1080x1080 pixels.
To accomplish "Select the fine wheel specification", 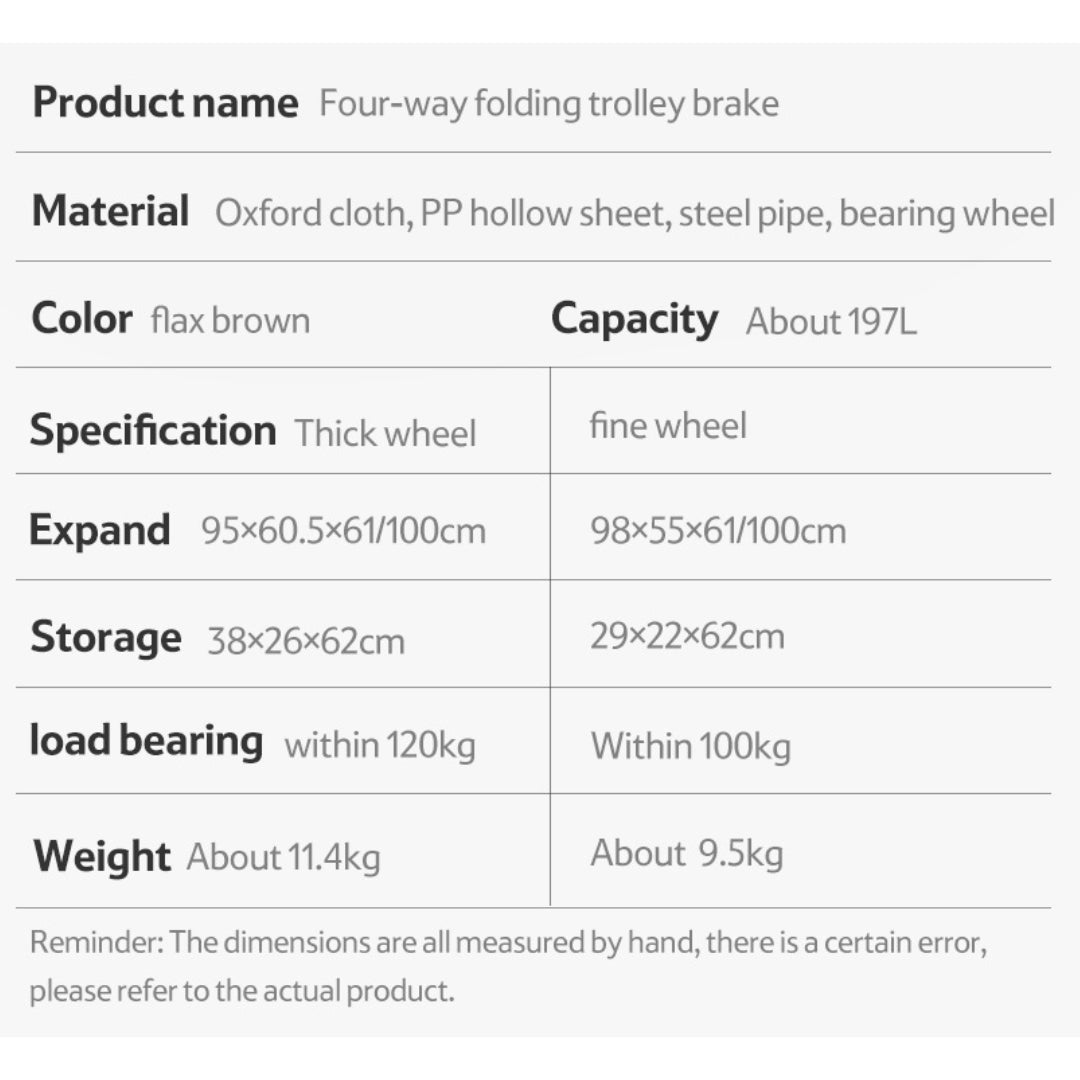I will coord(668,426).
